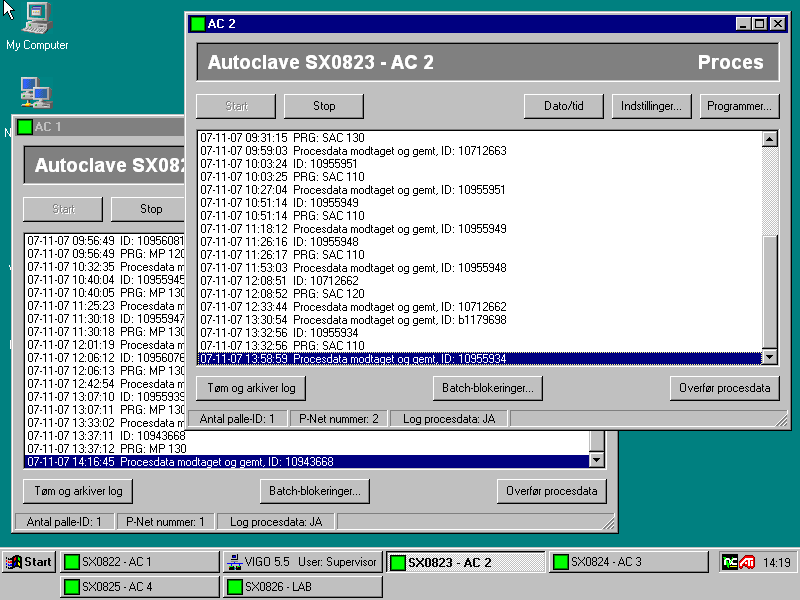Click the NC tray icon beside the clock

tap(730, 562)
